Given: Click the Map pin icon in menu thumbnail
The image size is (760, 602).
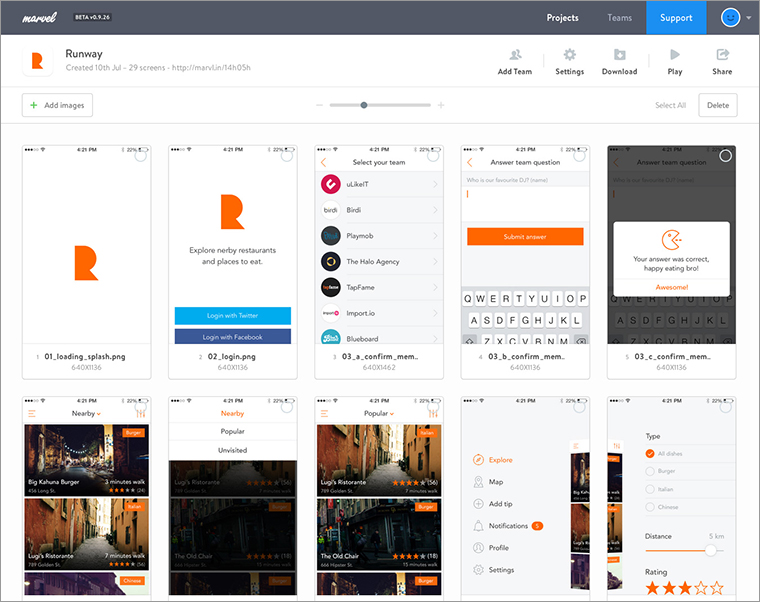Looking at the screenshot, I should (x=478, y=482).
